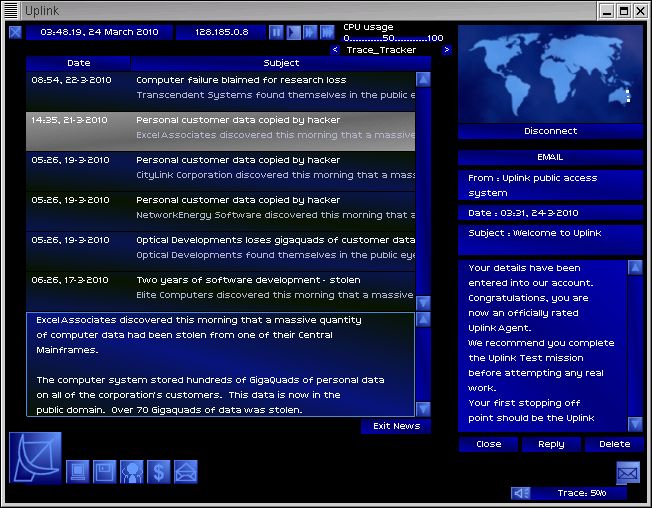Toggle the trace beep speaker icon
The image size is (652, 508).
(521, 493)
